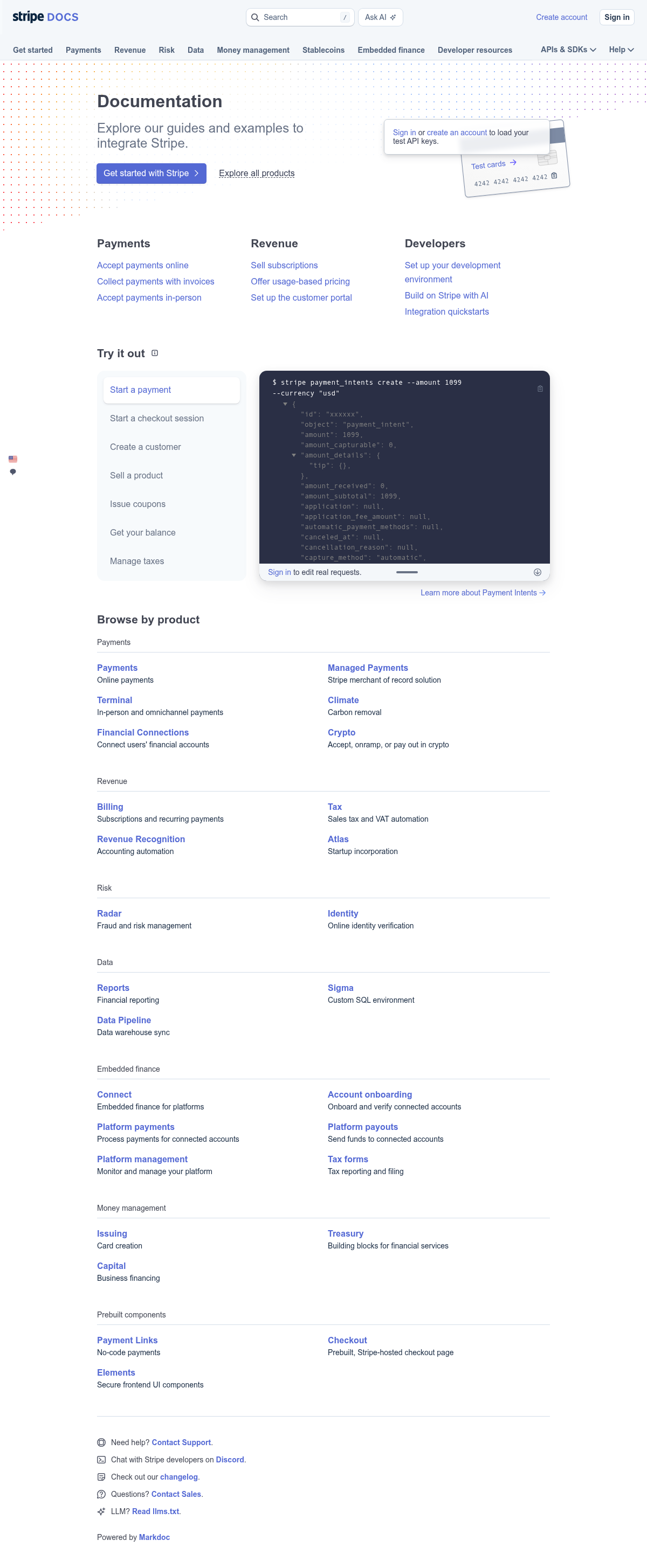This screenshot has height=1568, width=647.
Task: Open Accept payments online link
Action: click(142, 266)
